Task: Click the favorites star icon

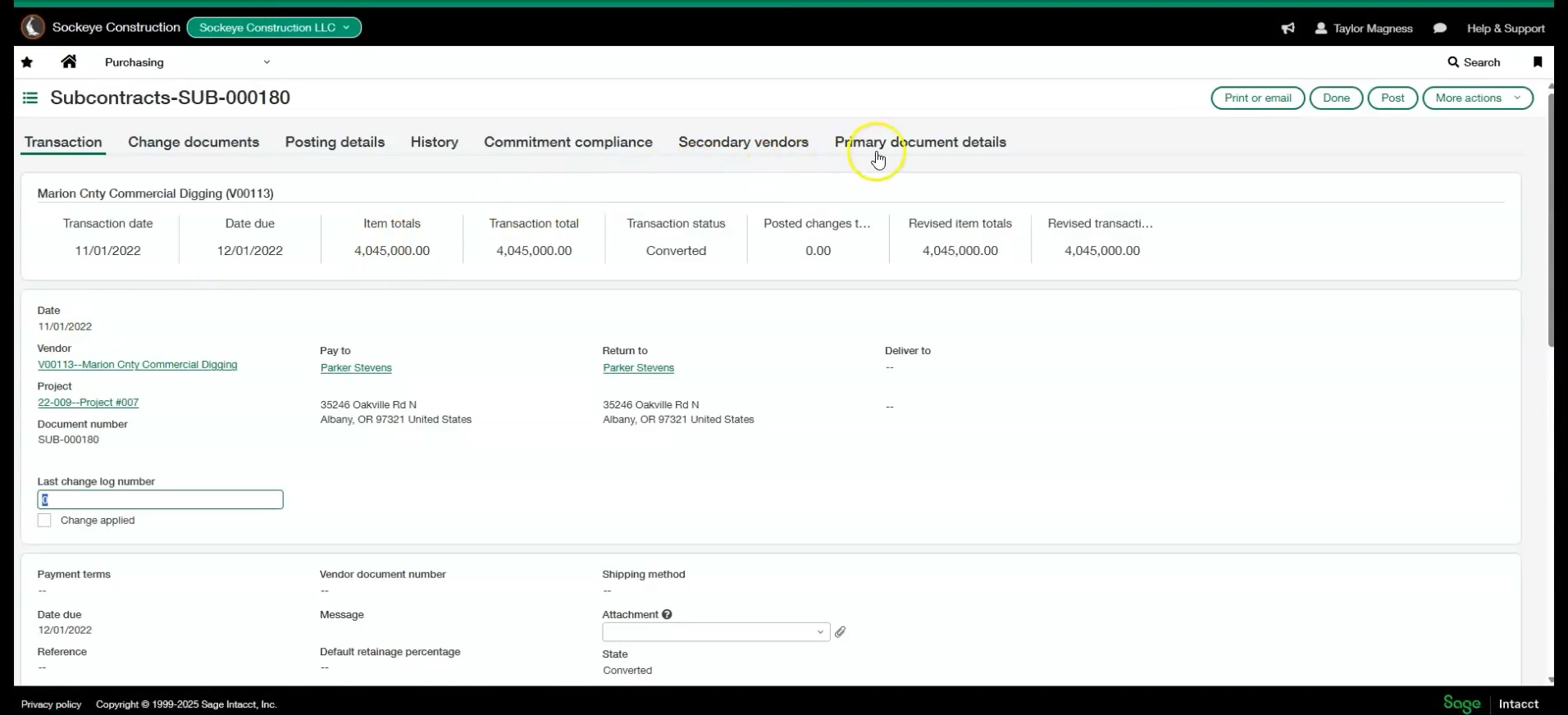Action: 27,62
